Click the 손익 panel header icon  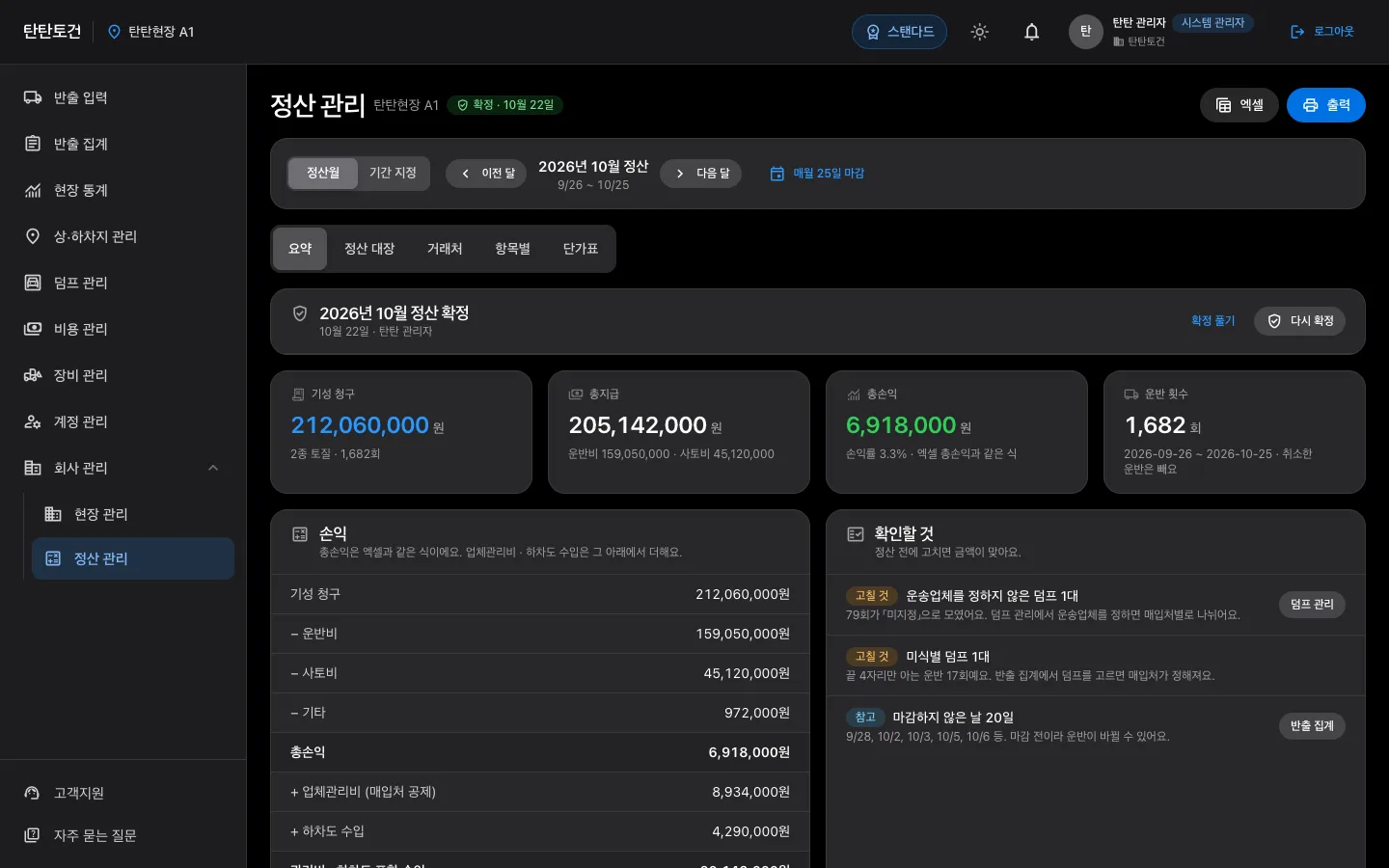pos(300,534)
